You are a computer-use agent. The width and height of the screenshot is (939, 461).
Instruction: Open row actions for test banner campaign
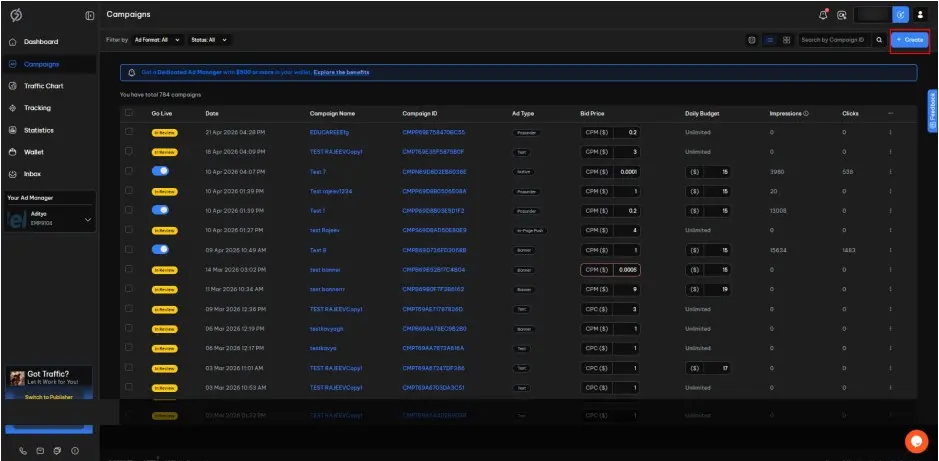(x=890, y=270)
